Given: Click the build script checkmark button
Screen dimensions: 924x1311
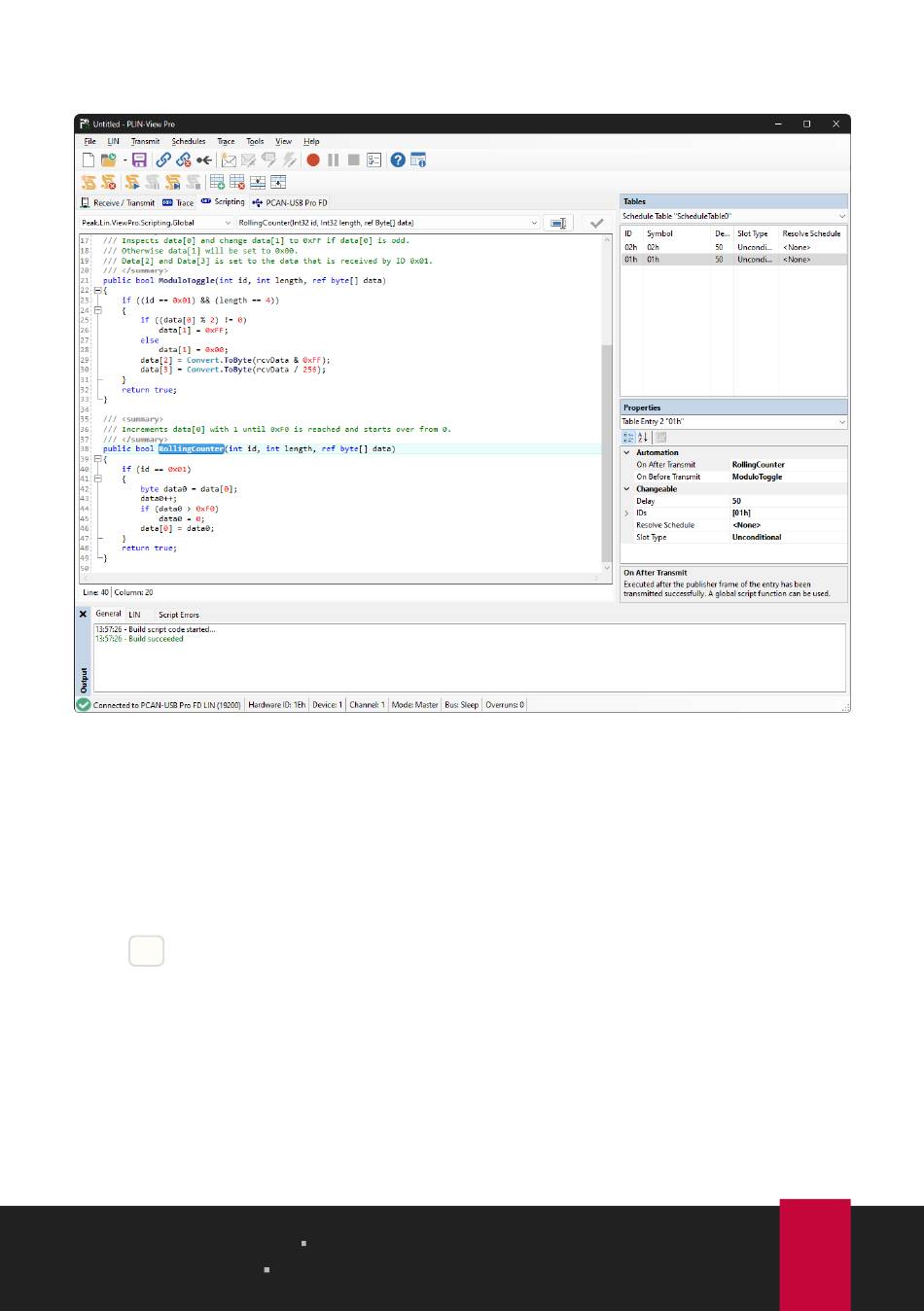Looking at the screenshot, I should [x=596, y=223].
